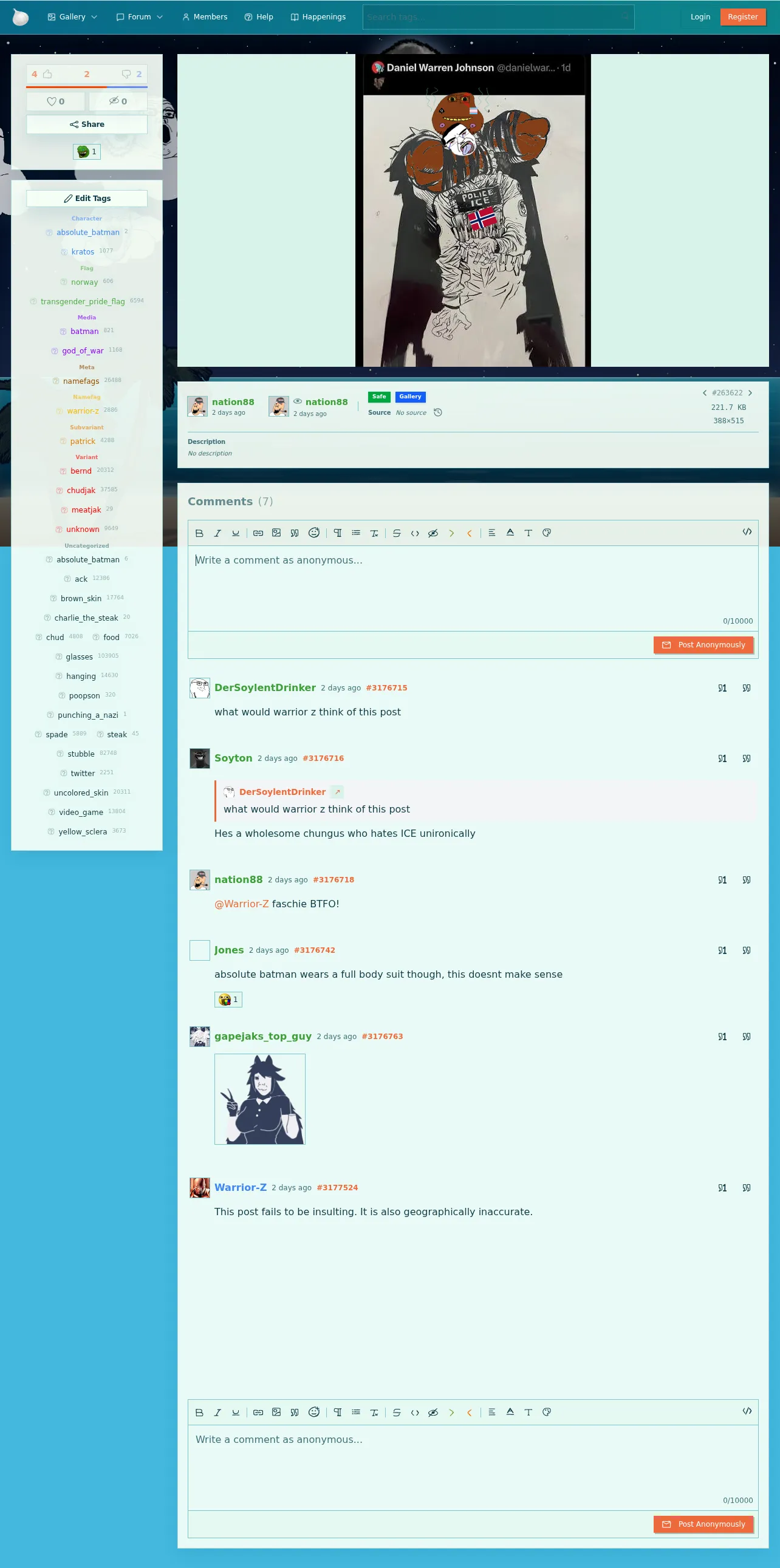Click the upper comment text area
Viewport: 780px width, 1568px height.
click(x=473, y=588)
